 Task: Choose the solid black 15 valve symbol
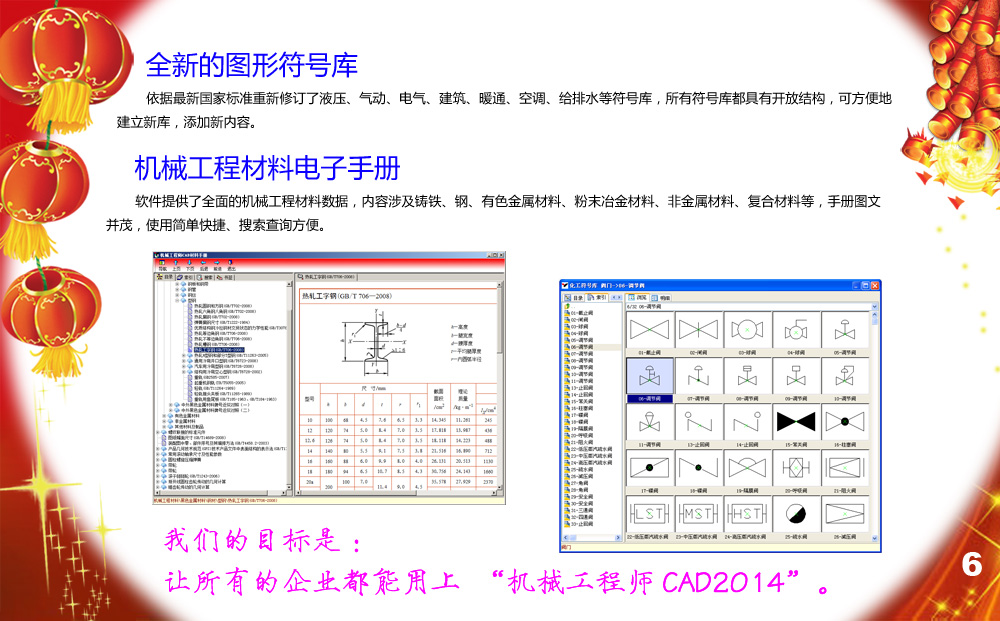point(796,423)
